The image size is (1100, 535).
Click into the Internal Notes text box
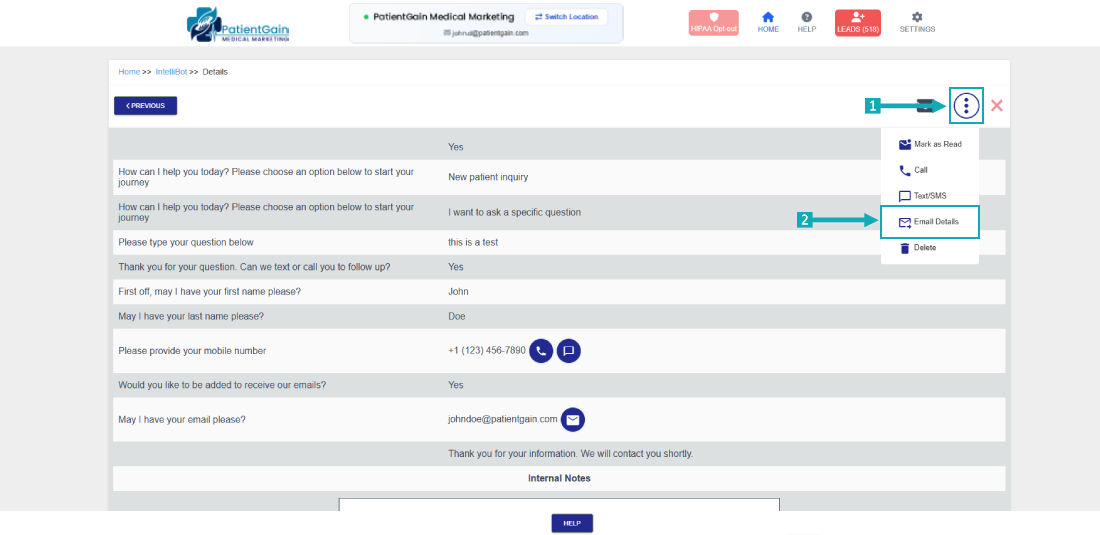(559, 505)
